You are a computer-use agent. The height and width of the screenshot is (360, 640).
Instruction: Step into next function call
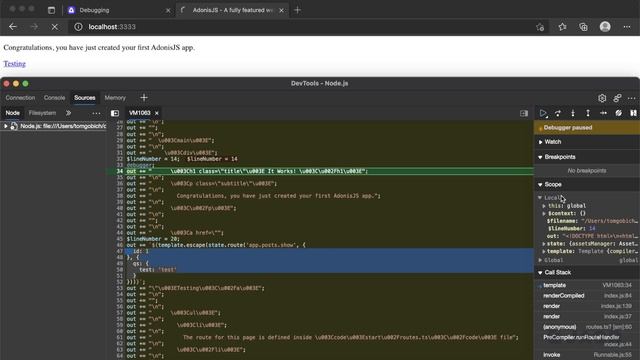(573, 113)
